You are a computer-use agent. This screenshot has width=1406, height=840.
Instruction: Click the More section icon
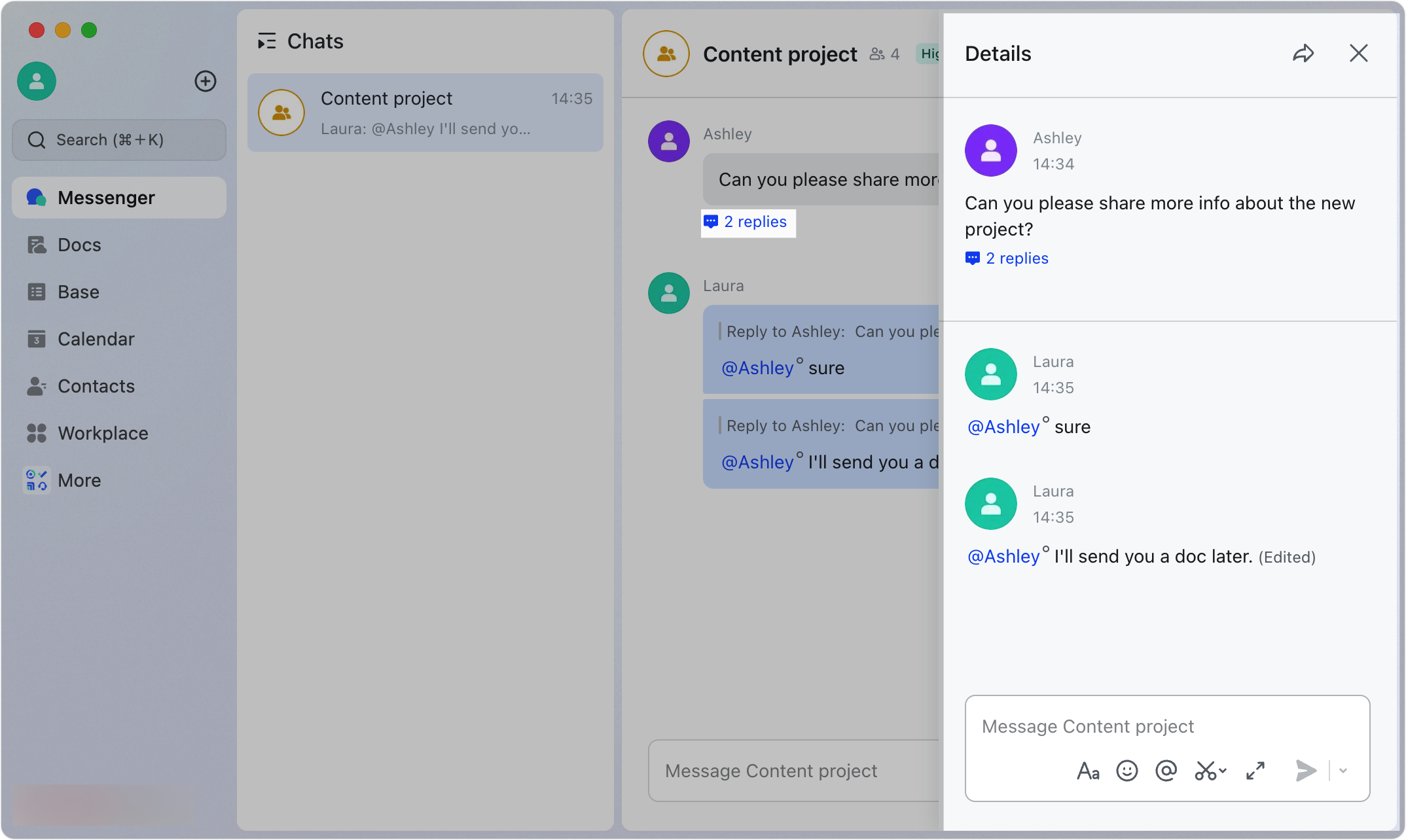click(37, 480)
